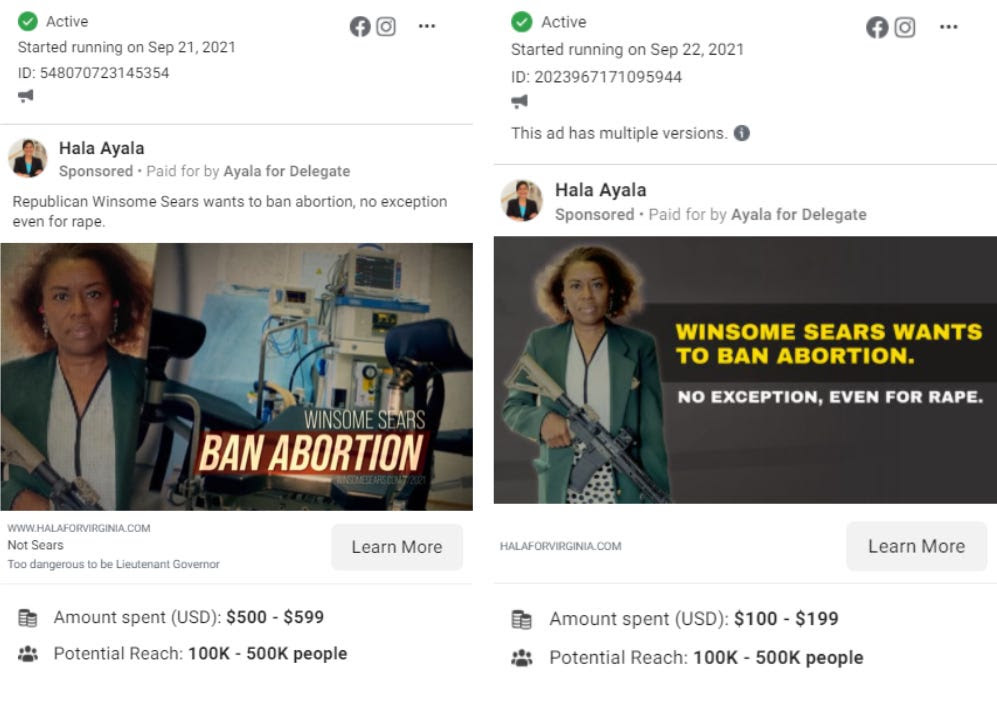Click the '$500 - $599' amount spent value
This screenshot has width=997, height=716.
pyautogui.click(x=275, y=617)
